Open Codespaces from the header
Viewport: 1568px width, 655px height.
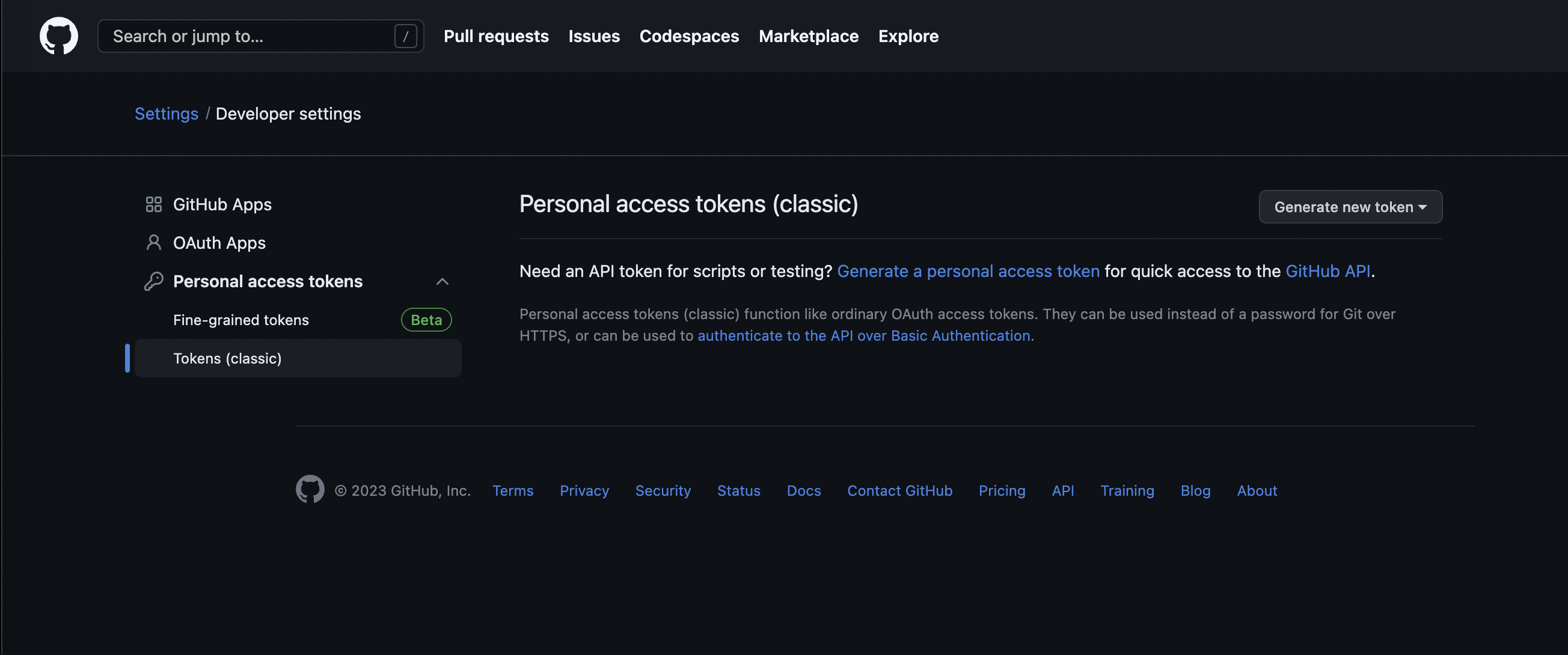pyautogui.click(x=688, y=36)
